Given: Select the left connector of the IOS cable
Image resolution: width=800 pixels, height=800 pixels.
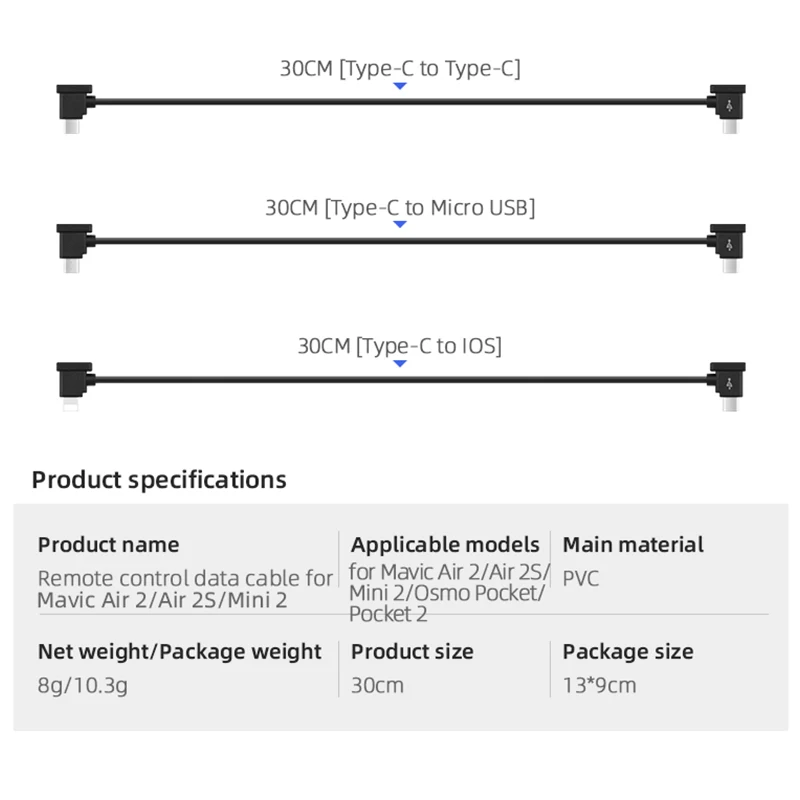Looking at the screenshot, I should (x=71, y=383).
